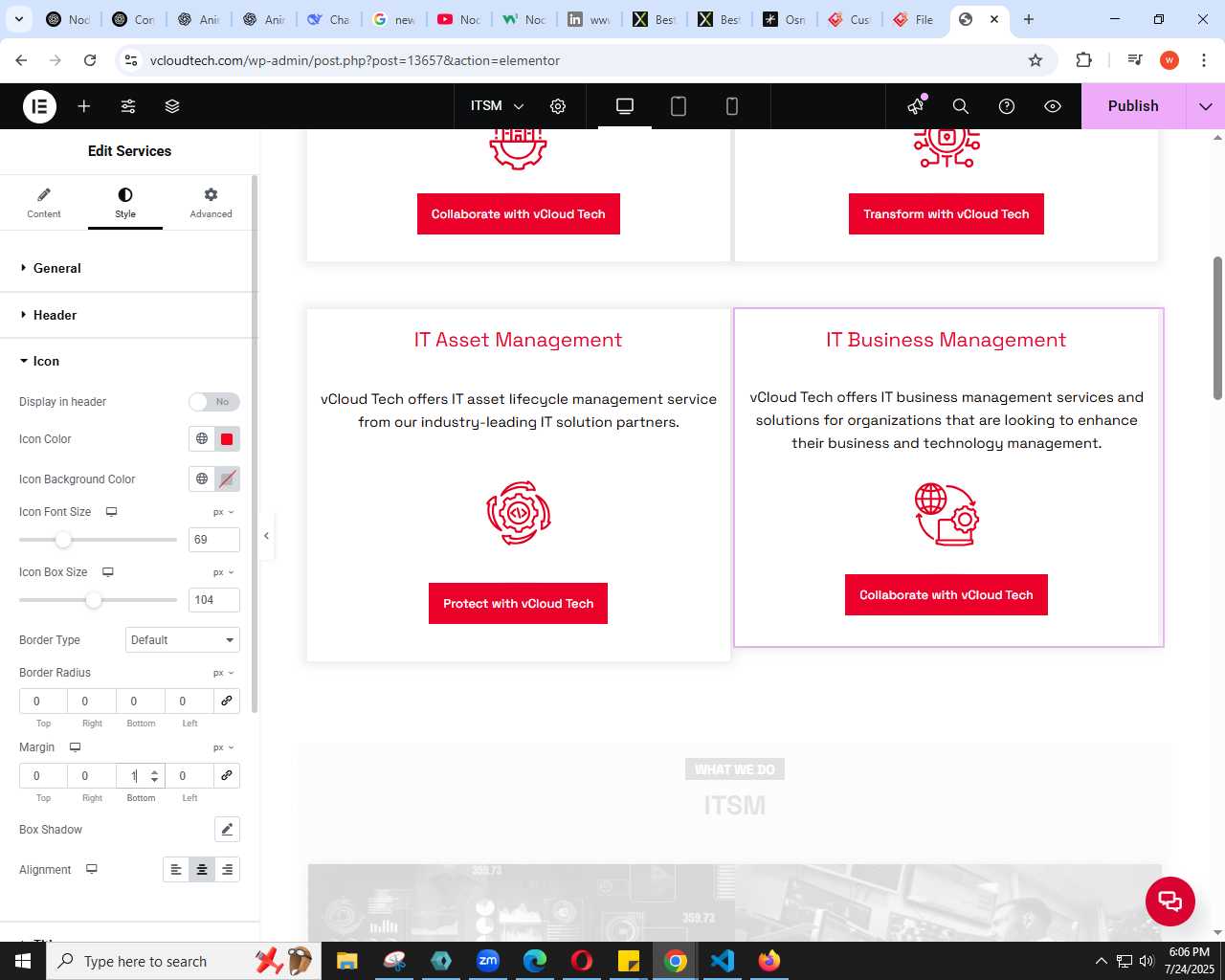Open new browser tab

pos(1029,19)
